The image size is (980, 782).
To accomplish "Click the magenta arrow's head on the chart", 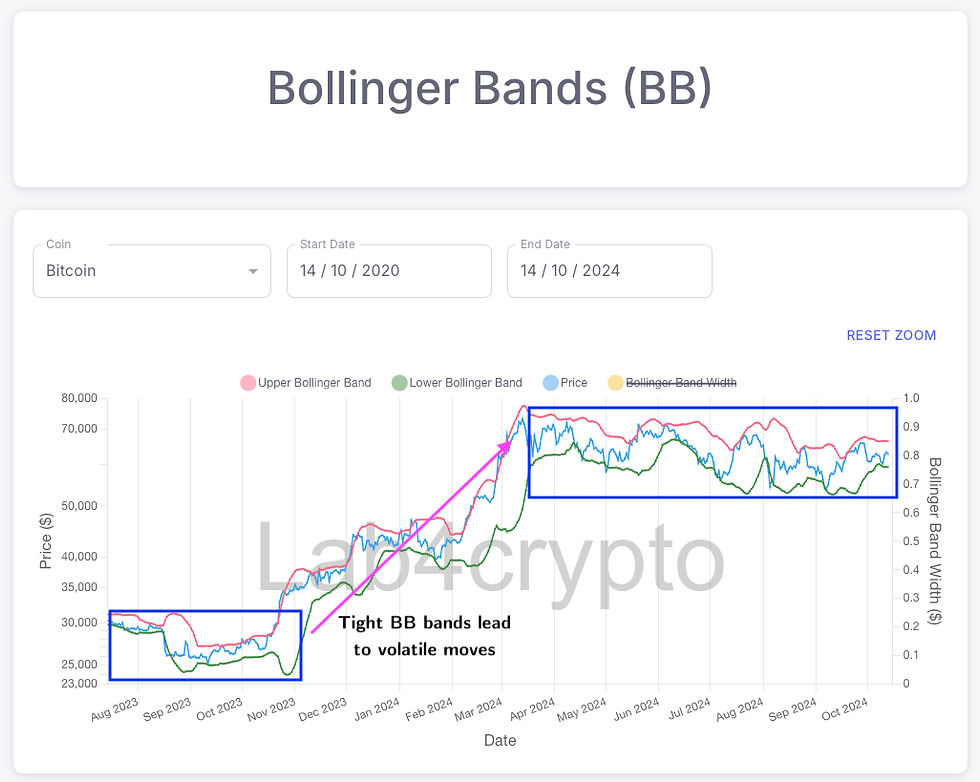I will click(x=507, y=444).
